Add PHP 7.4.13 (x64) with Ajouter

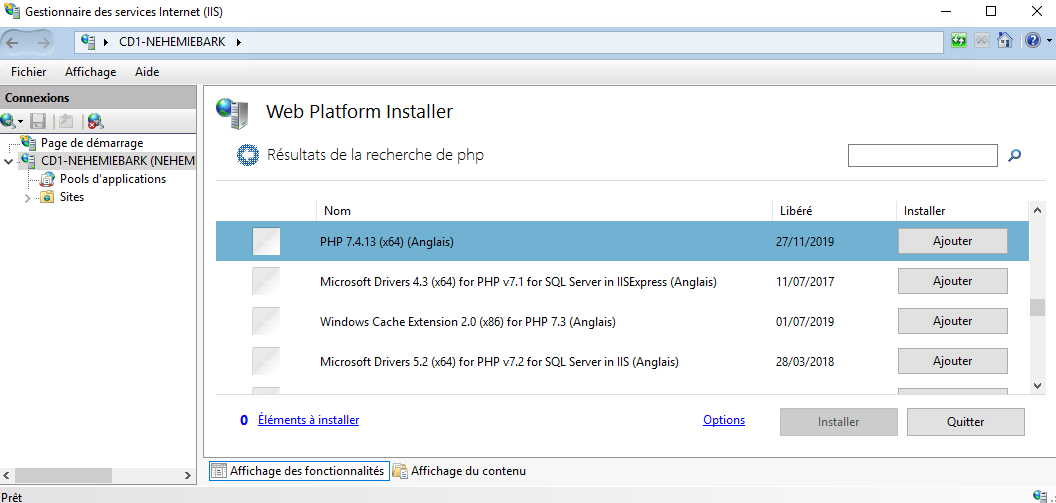click(952, 241)
